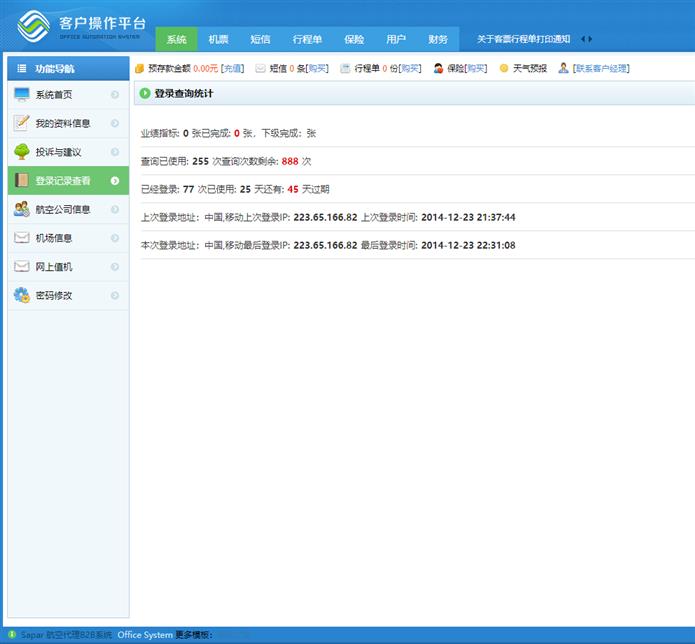Expand the arrow beside 密码修改

pos(115,296)
